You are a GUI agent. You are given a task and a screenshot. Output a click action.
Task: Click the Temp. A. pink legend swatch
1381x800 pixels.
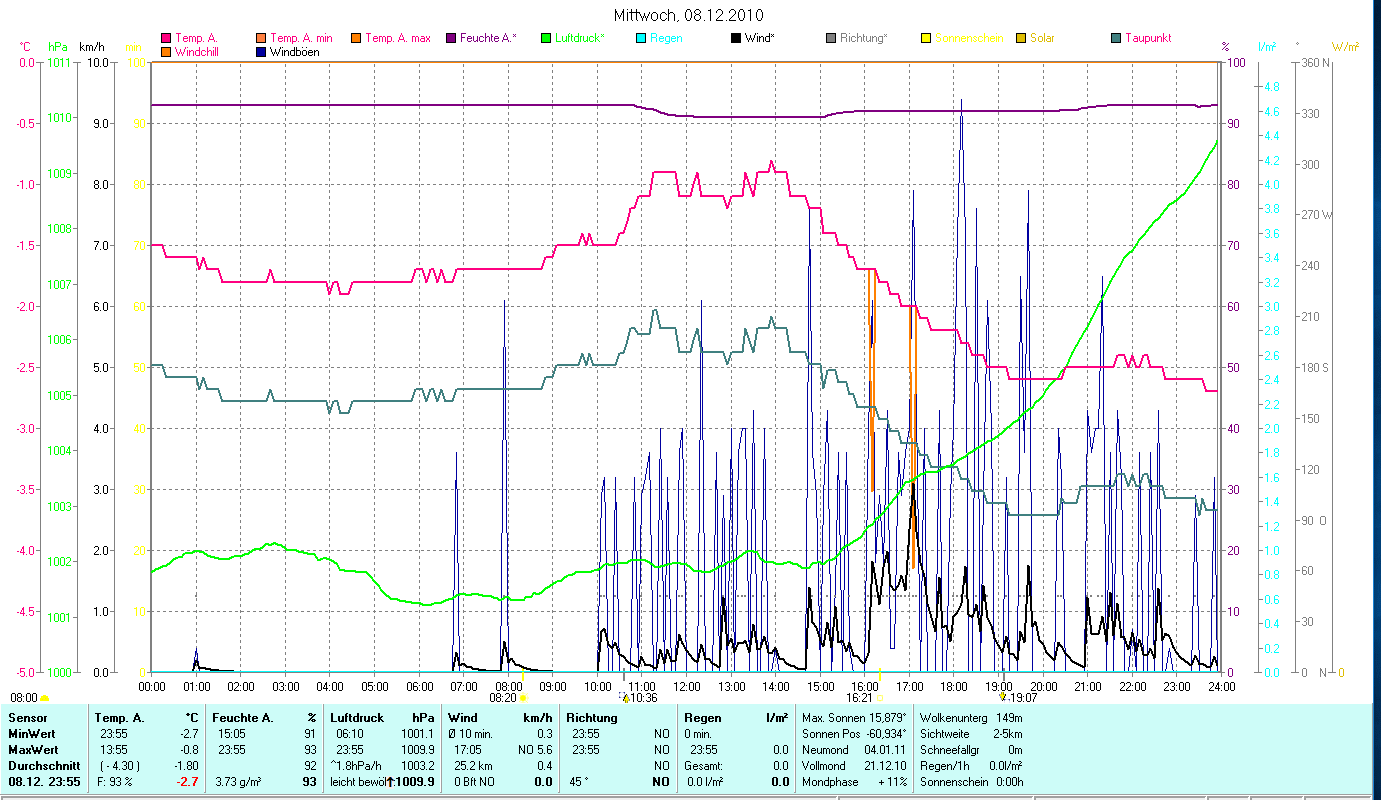point(166,38)
